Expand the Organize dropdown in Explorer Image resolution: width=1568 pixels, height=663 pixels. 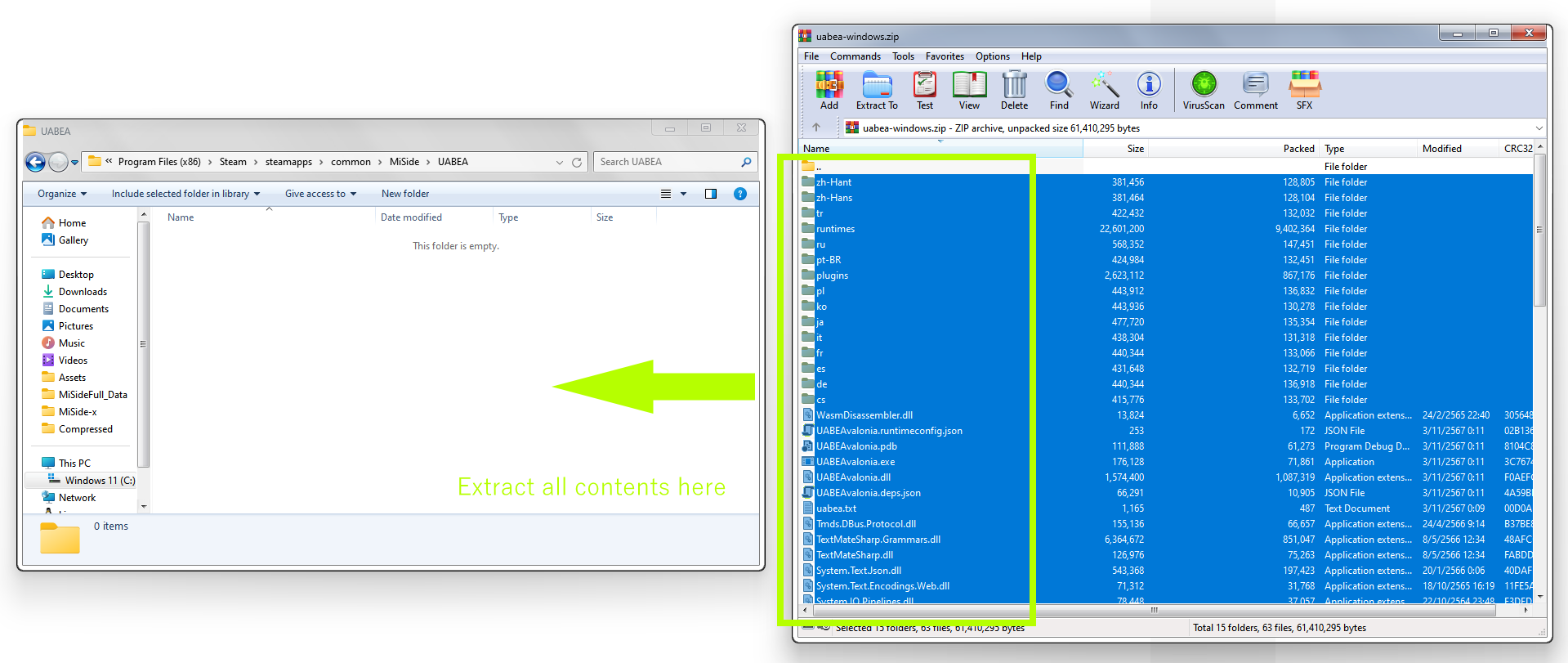tap(62, 194)
